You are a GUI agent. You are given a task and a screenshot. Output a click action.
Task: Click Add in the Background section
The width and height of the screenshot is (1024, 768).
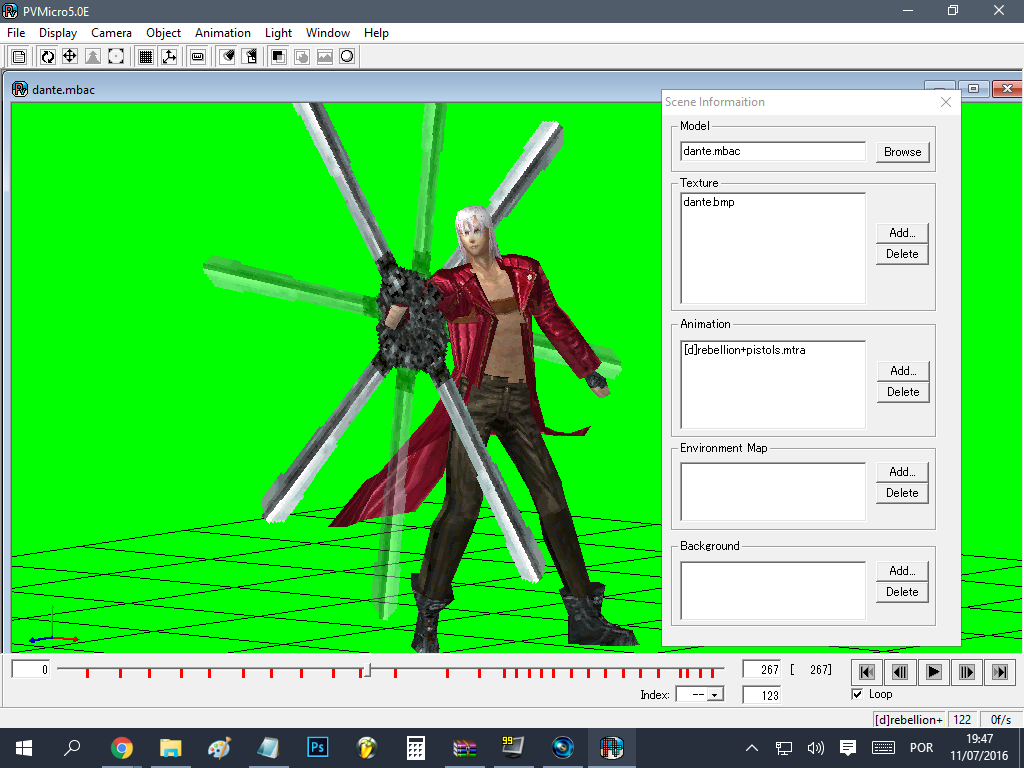coord(902,571)
